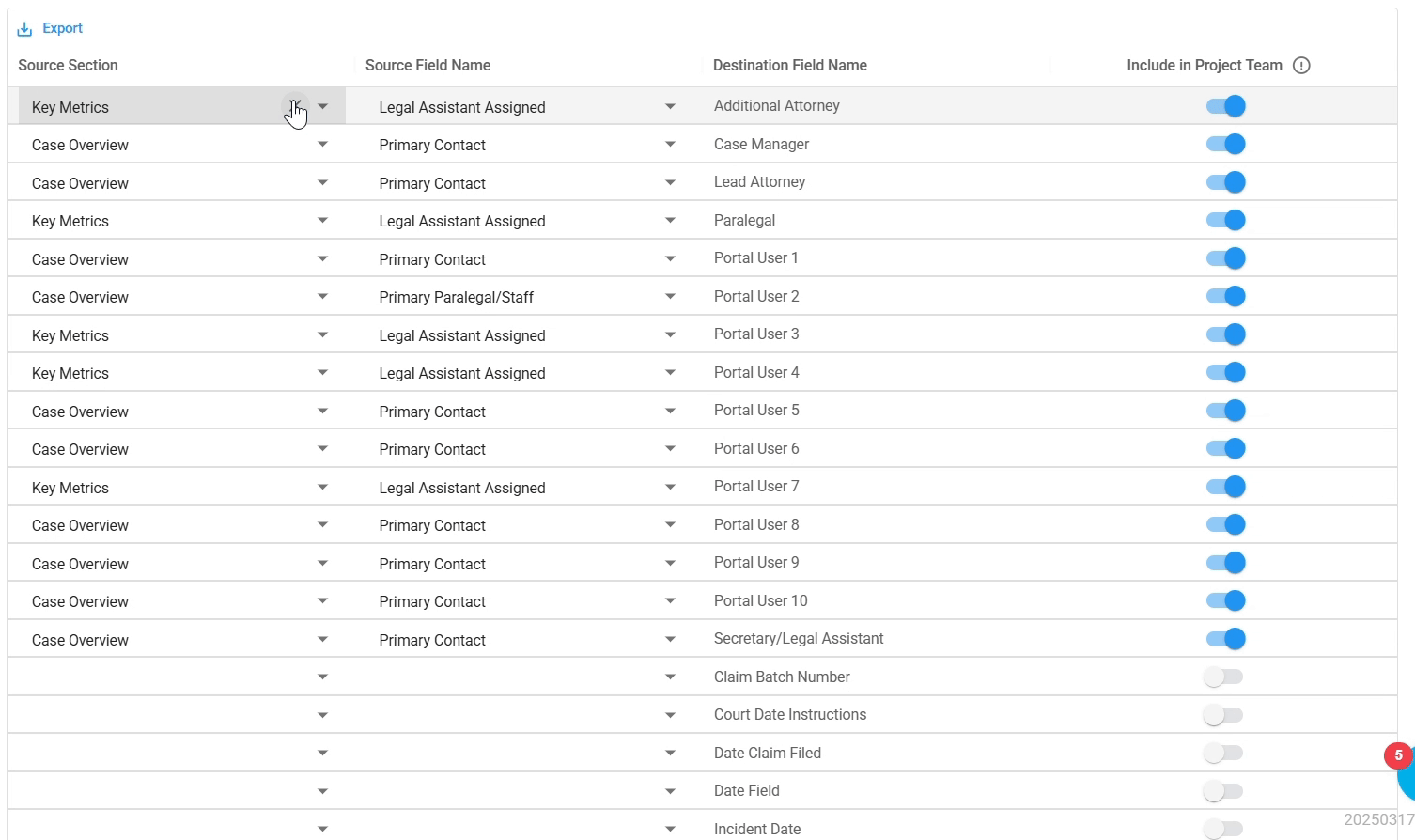Toggle off Include in Project Team for Additional Attorney
The image size is (1415, 840).
pos(1226,106)
